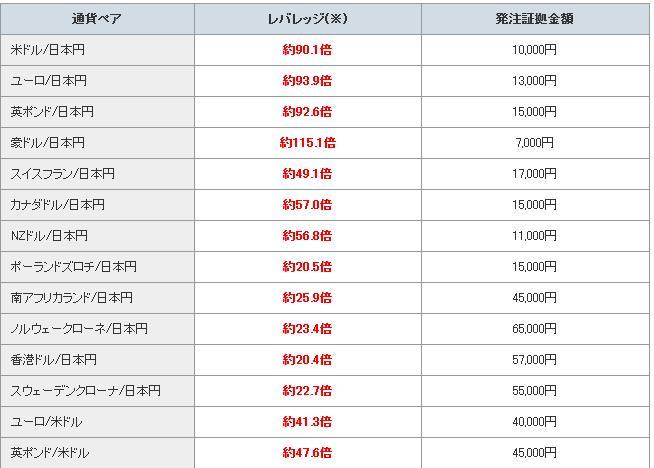
Task: Click the 65,000円 margin amount
Action: (x=535, y=329)
